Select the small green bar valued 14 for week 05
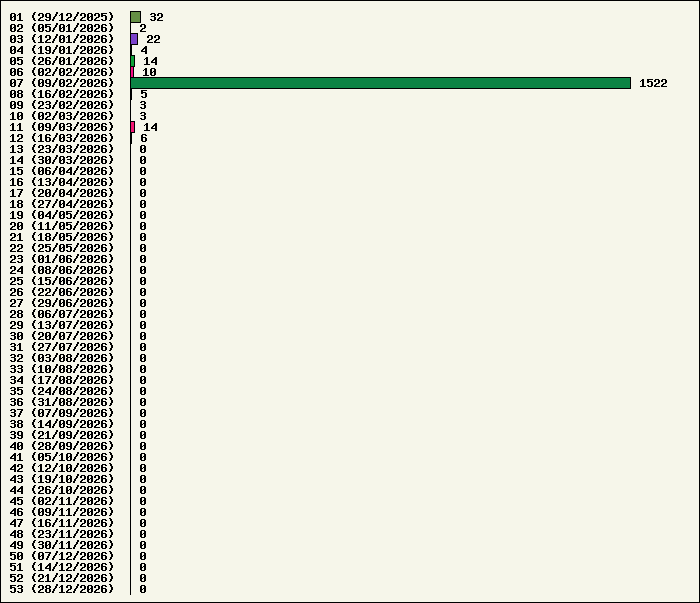This screenshot has width=700, height=603. pos(133,61)
